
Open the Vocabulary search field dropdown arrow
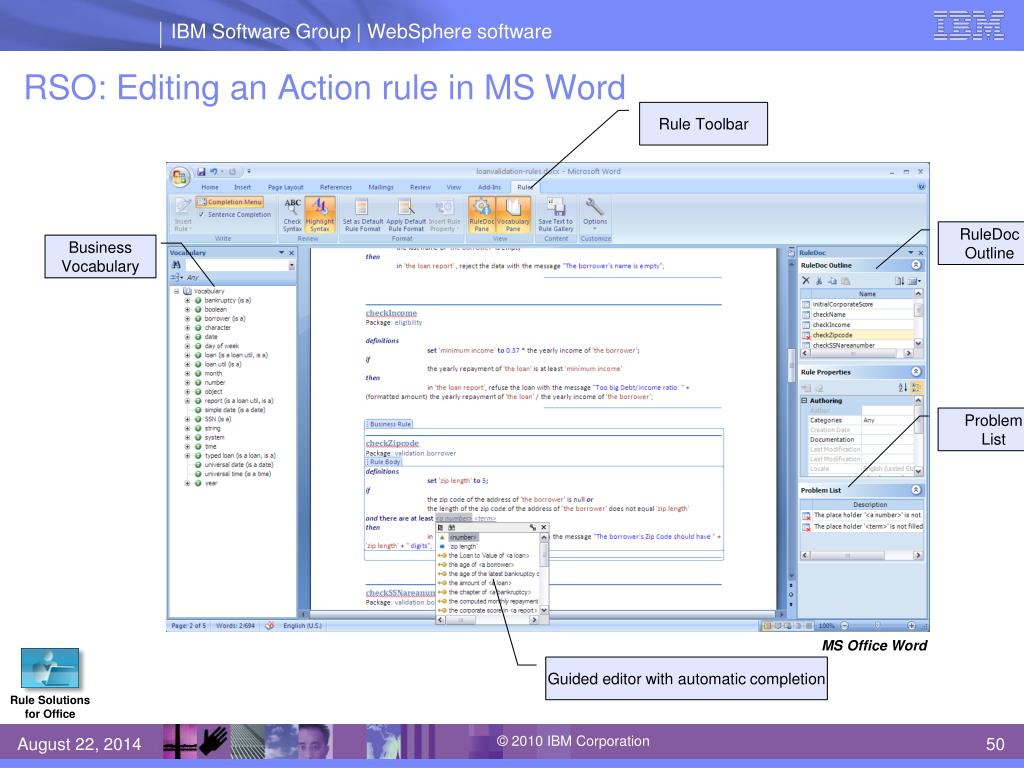coord(291,266)
